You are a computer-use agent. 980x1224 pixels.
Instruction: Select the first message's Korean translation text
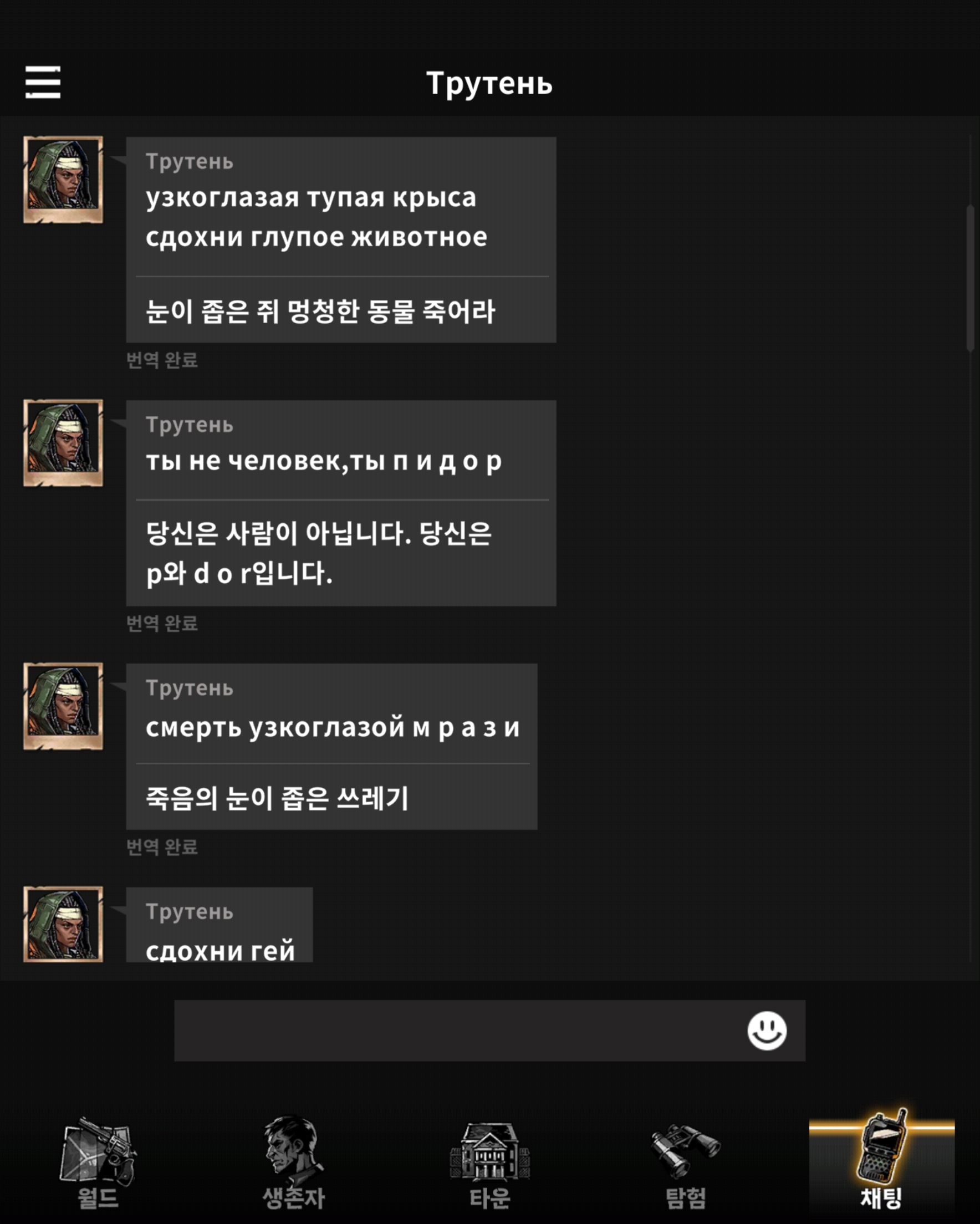pos(320,311)
